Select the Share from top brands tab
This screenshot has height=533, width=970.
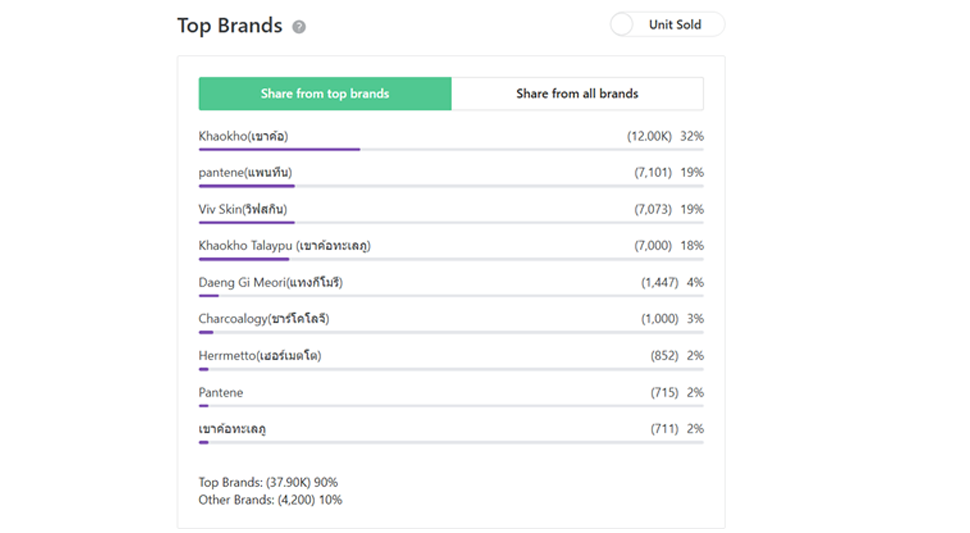click(325, 94)
